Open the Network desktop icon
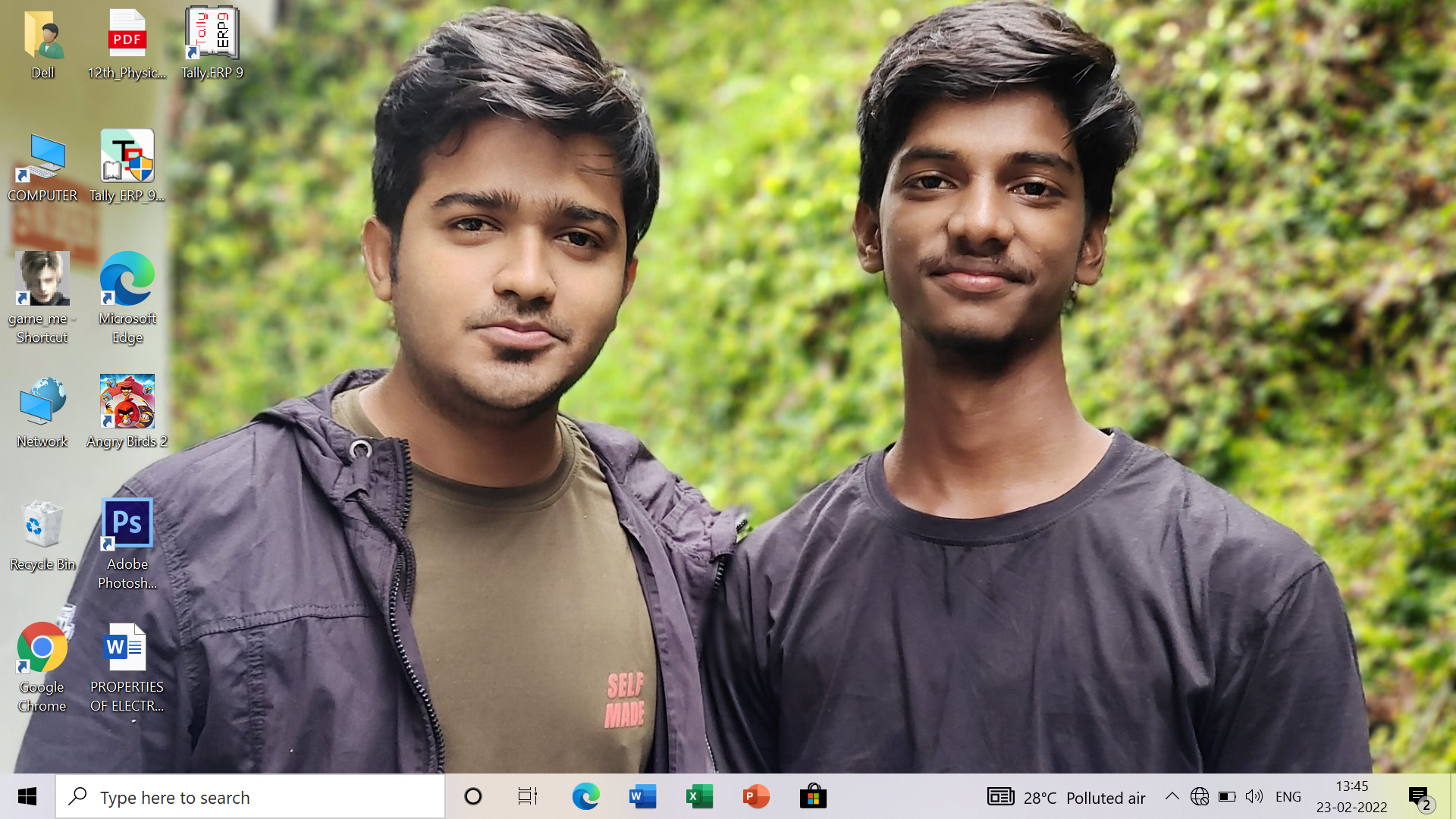 point(42,402)
